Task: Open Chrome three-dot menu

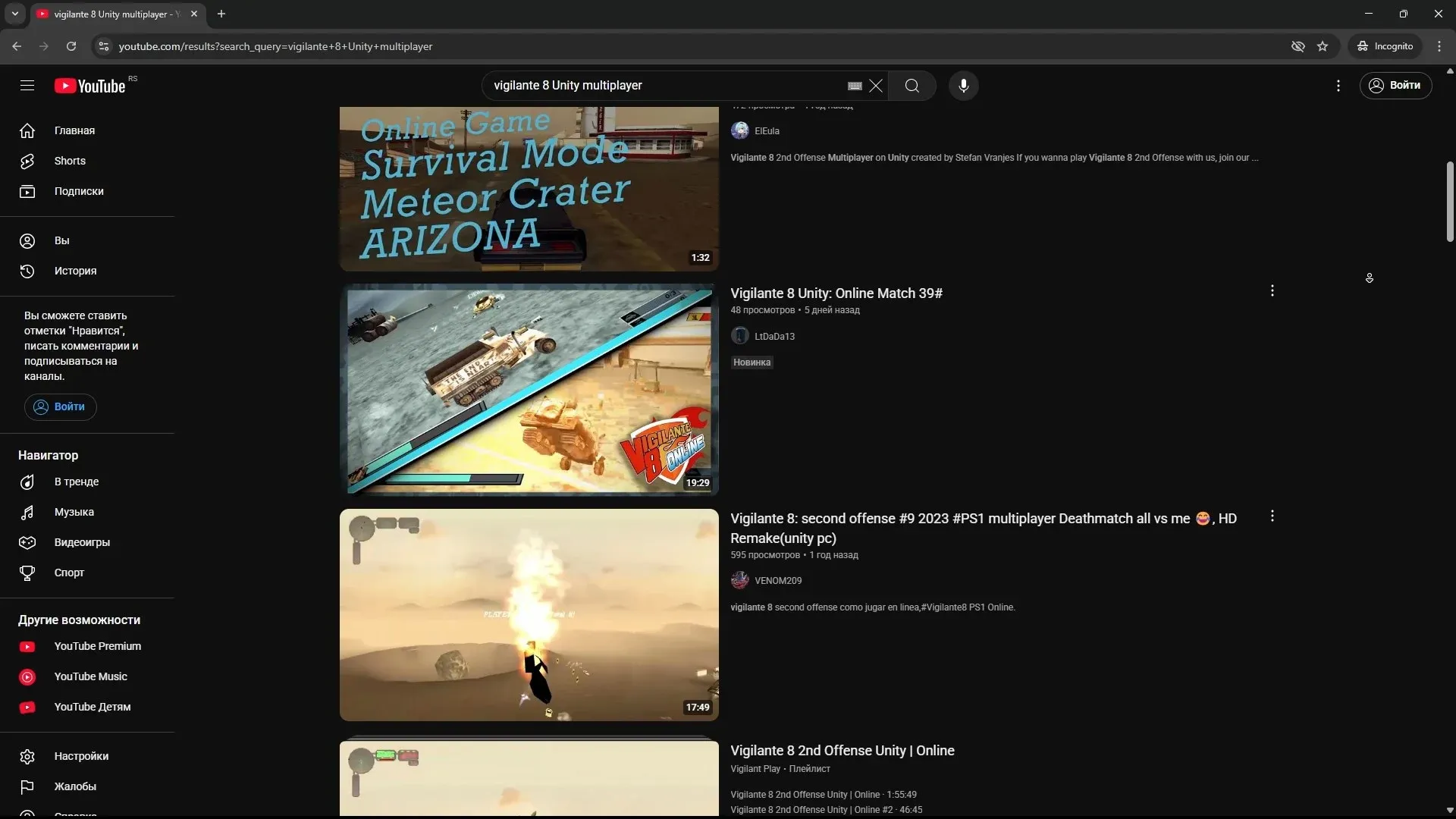Action: (1439, 46)
